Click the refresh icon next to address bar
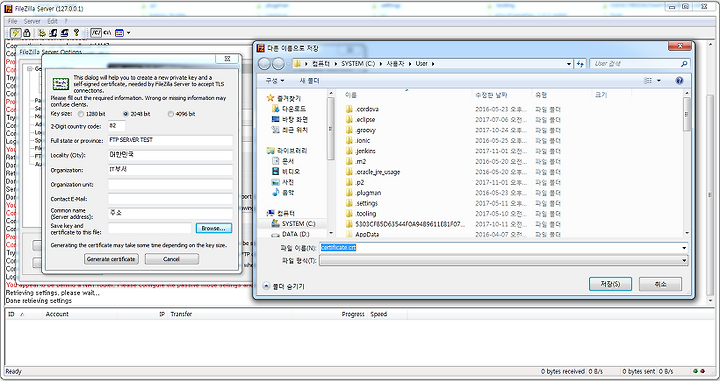This screenshot has height=381, width=720. (x=580, y=64)
